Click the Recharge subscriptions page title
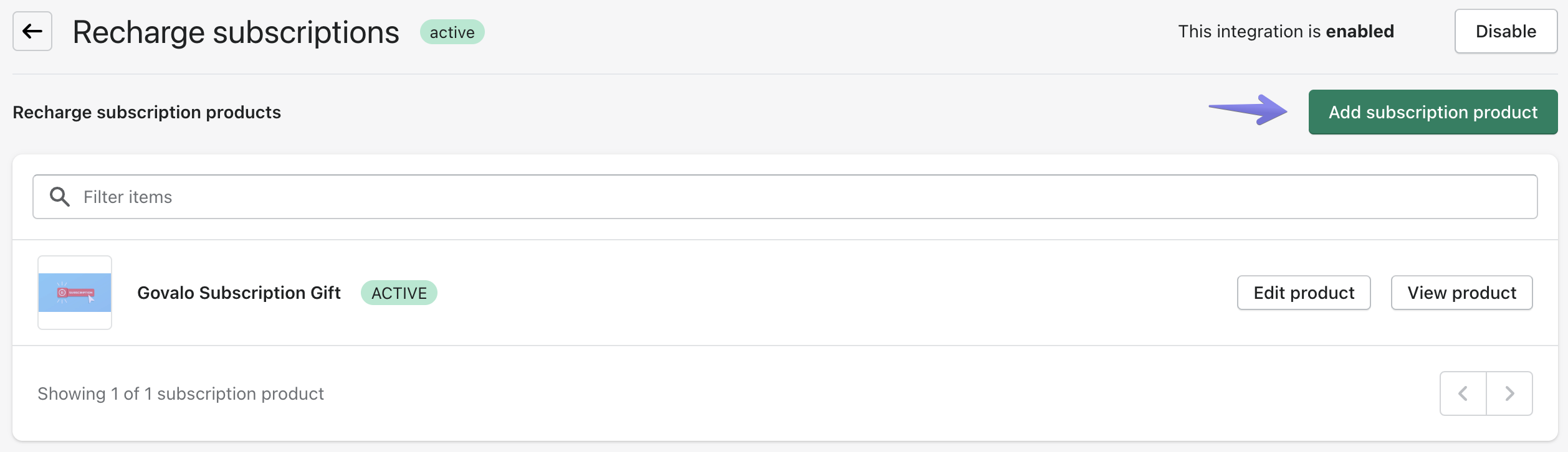This screenshot has height=452, width=1568. [x=236, y=32]
